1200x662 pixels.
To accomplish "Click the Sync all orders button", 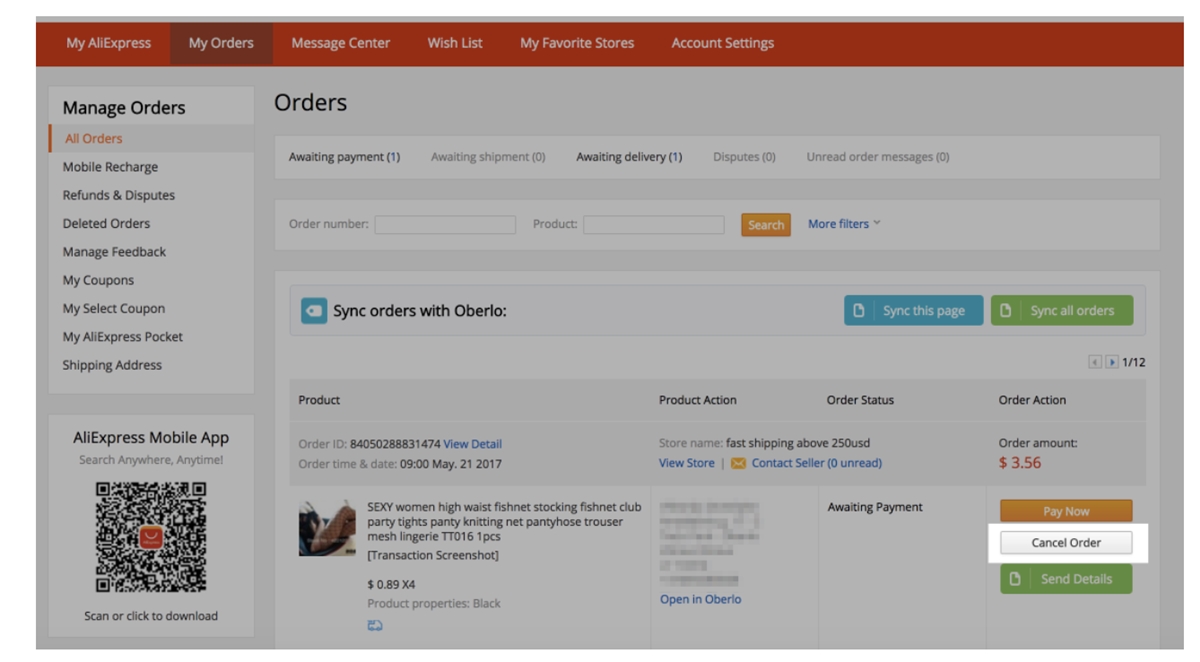I will pyautogui.click(x=1062, y=311).
